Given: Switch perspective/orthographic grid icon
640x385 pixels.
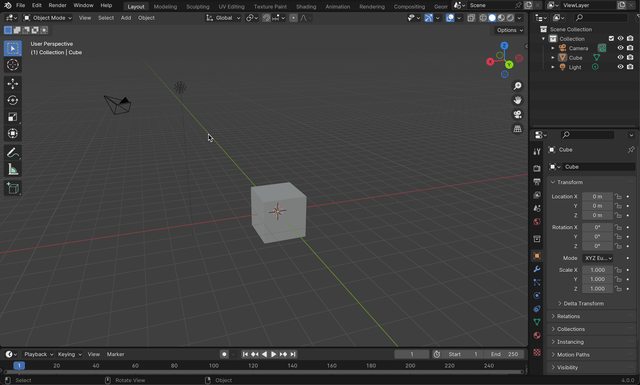Looking at the screenshot, I should (517, 129).
